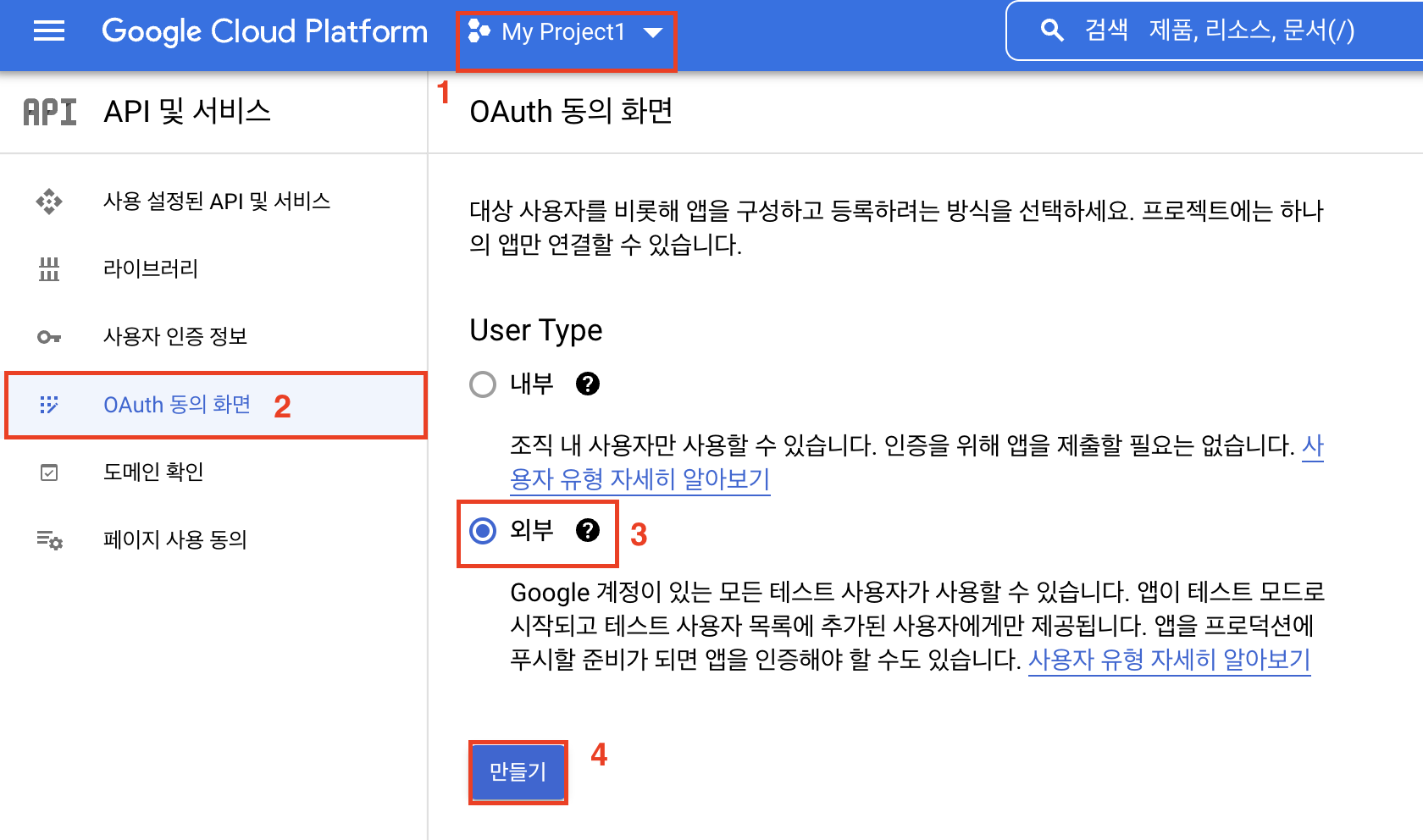Click the key icon for 사용자 인증 정보
Viewport: 1423px width, 840px height.
[x=49, y=337]
